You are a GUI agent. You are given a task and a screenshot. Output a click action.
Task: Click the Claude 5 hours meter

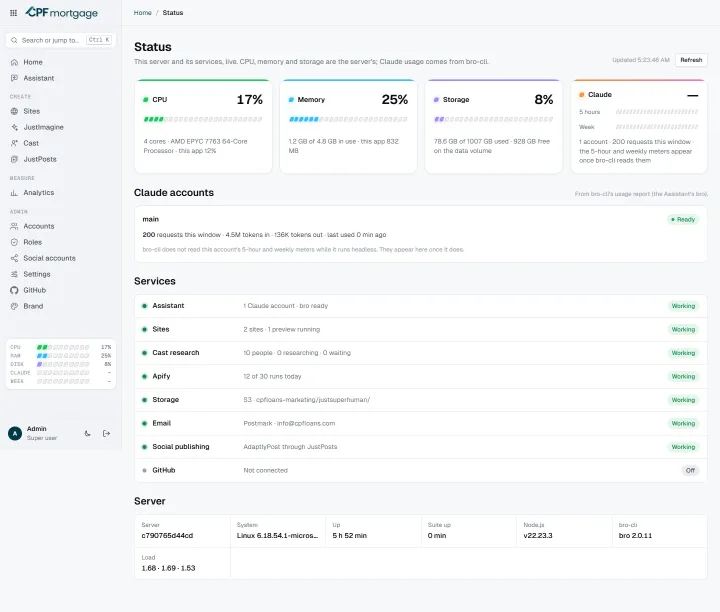click(x=657, y=112)
